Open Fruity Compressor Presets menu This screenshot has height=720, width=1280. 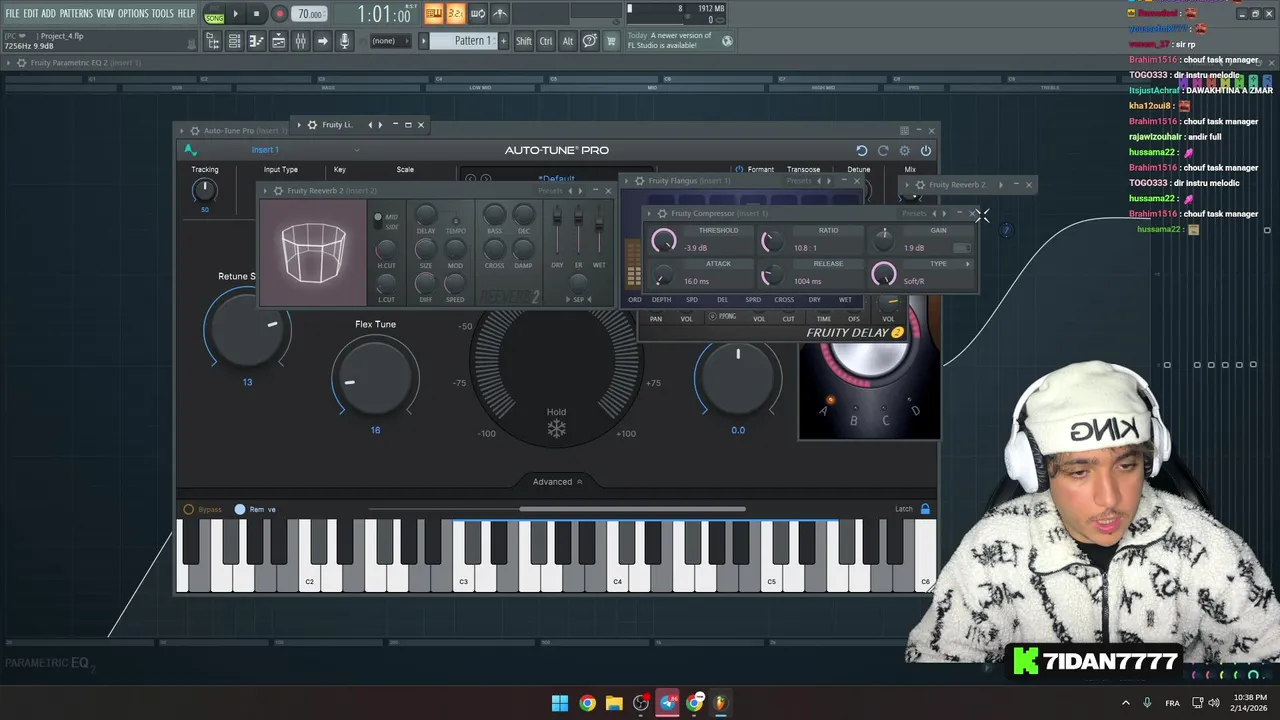[913, 213]
